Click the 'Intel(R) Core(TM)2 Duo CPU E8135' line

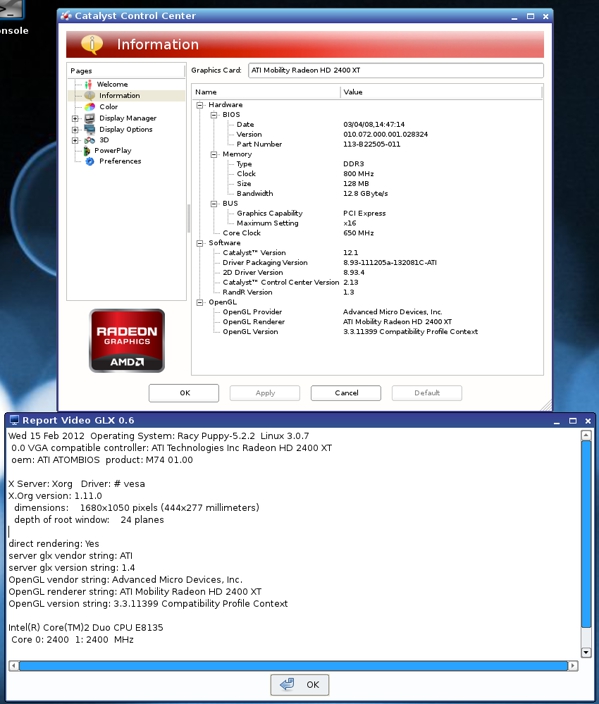pyautogui.click(x=86, y=628)
